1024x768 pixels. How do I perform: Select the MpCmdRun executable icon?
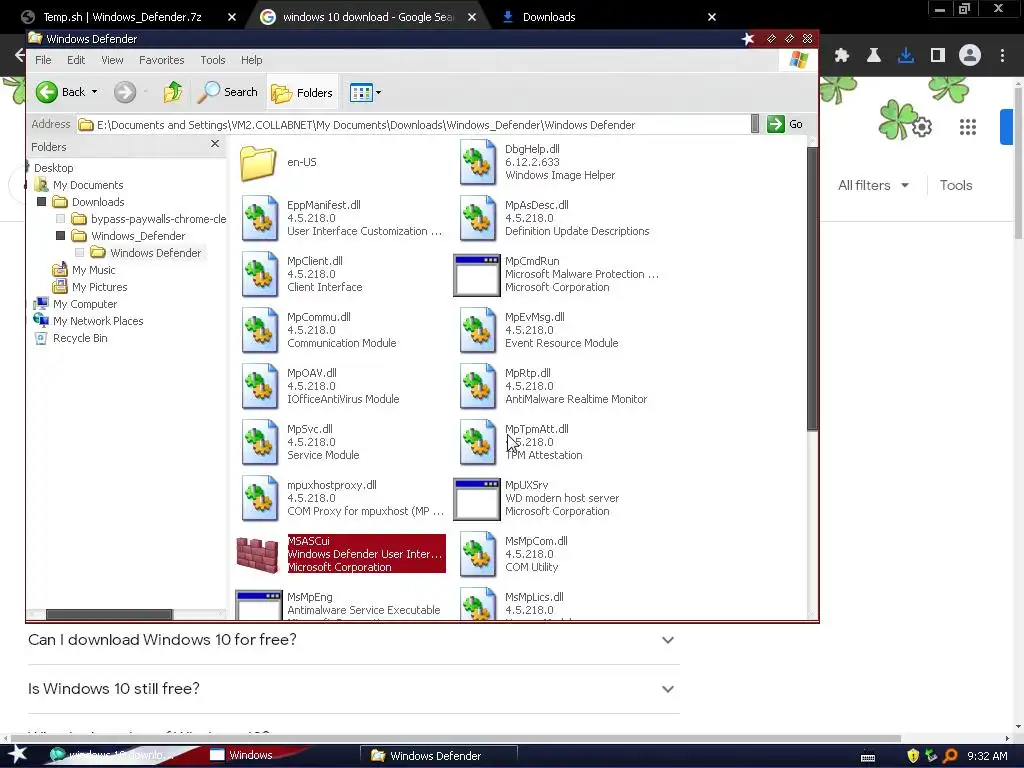pyautogui.click(x=477, y=275)
